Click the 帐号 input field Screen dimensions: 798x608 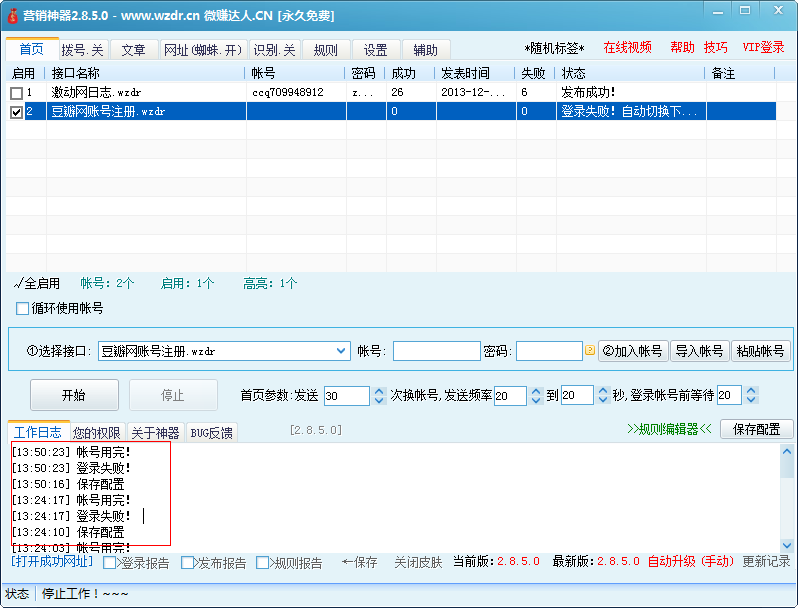[436, 351]
